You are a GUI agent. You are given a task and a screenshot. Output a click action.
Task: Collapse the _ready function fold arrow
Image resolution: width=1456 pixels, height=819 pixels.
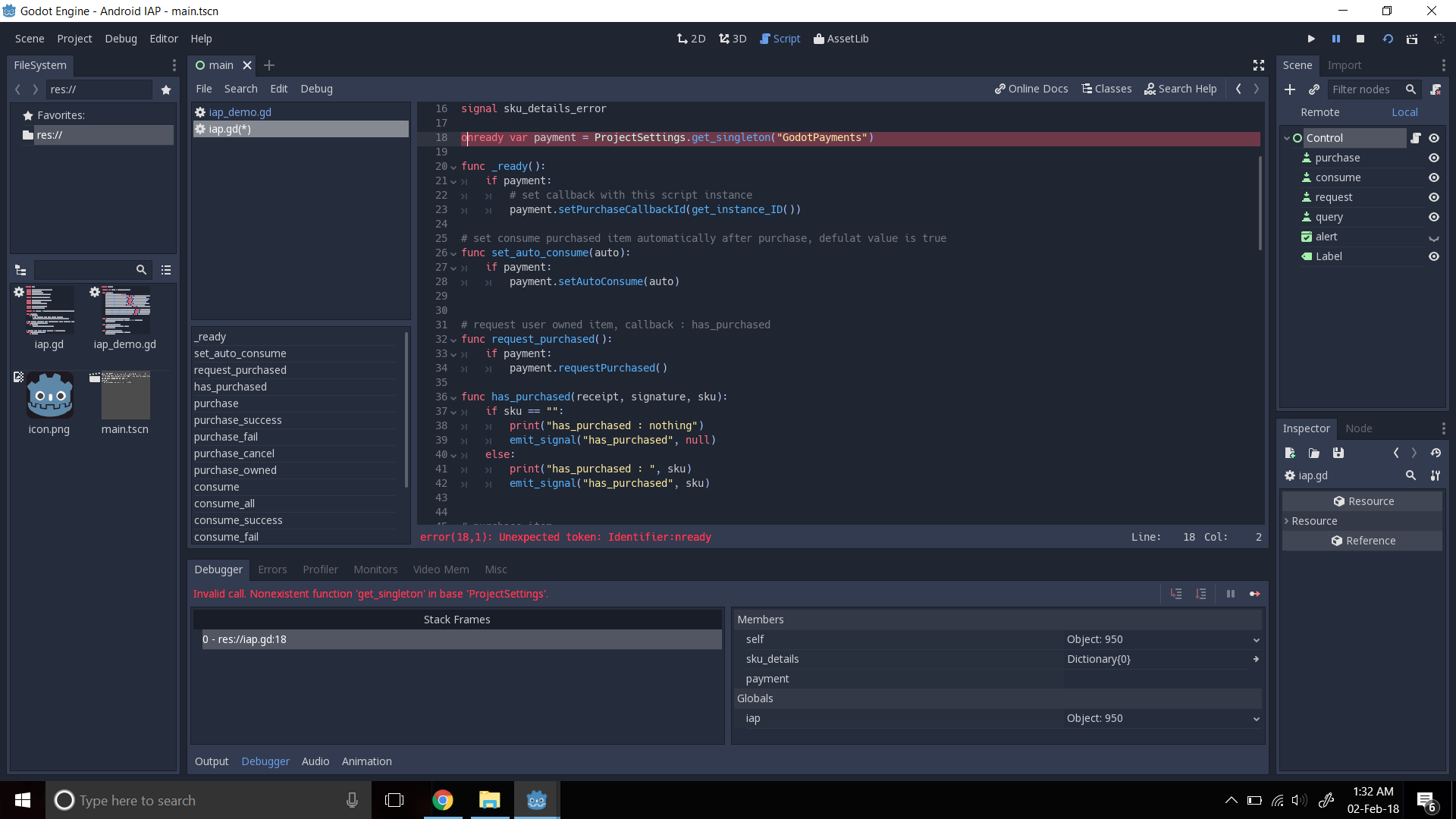tap(453, 166)
